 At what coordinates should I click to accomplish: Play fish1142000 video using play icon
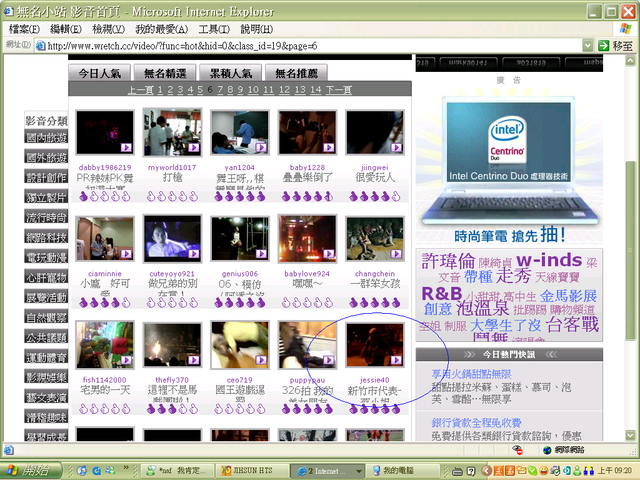[x=126, y=360]
